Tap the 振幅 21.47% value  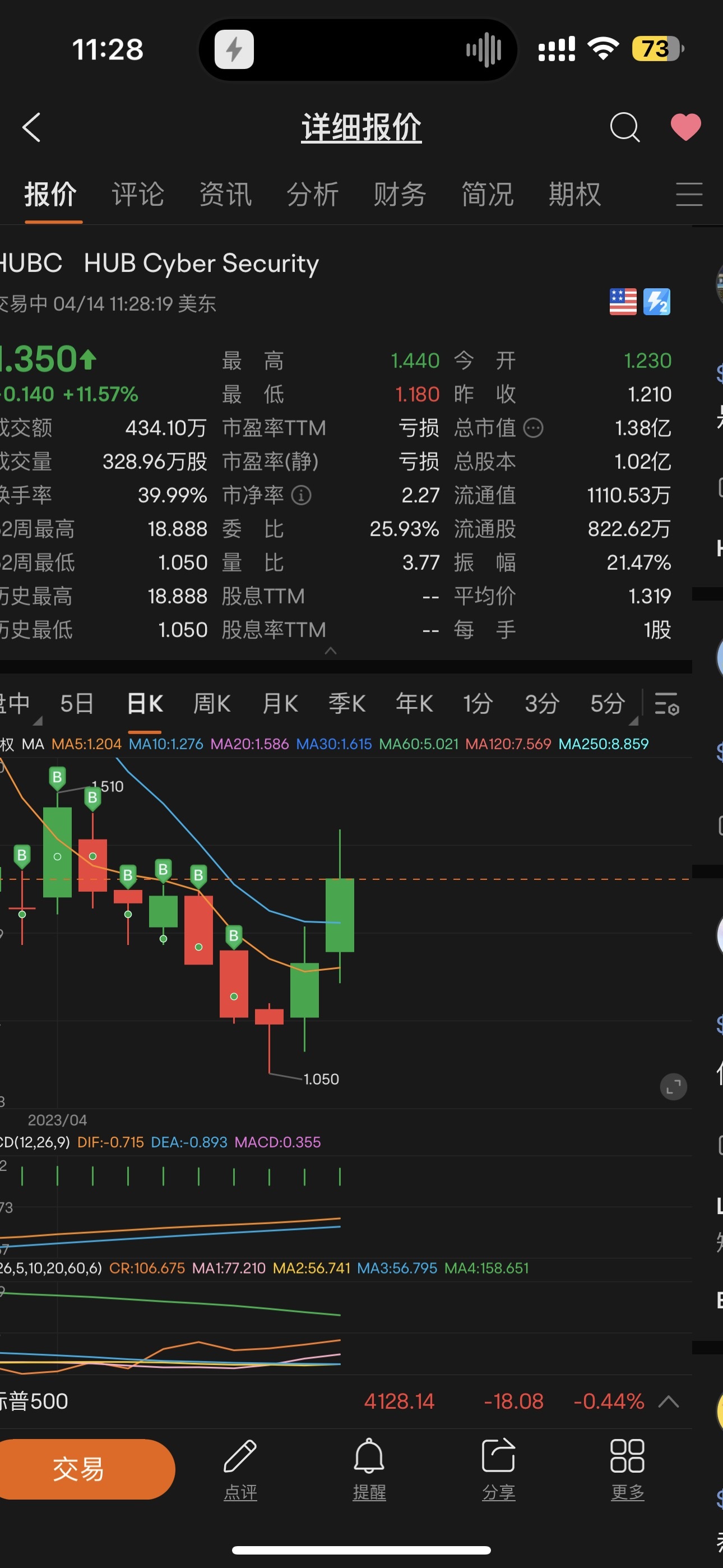coord(638,562)
